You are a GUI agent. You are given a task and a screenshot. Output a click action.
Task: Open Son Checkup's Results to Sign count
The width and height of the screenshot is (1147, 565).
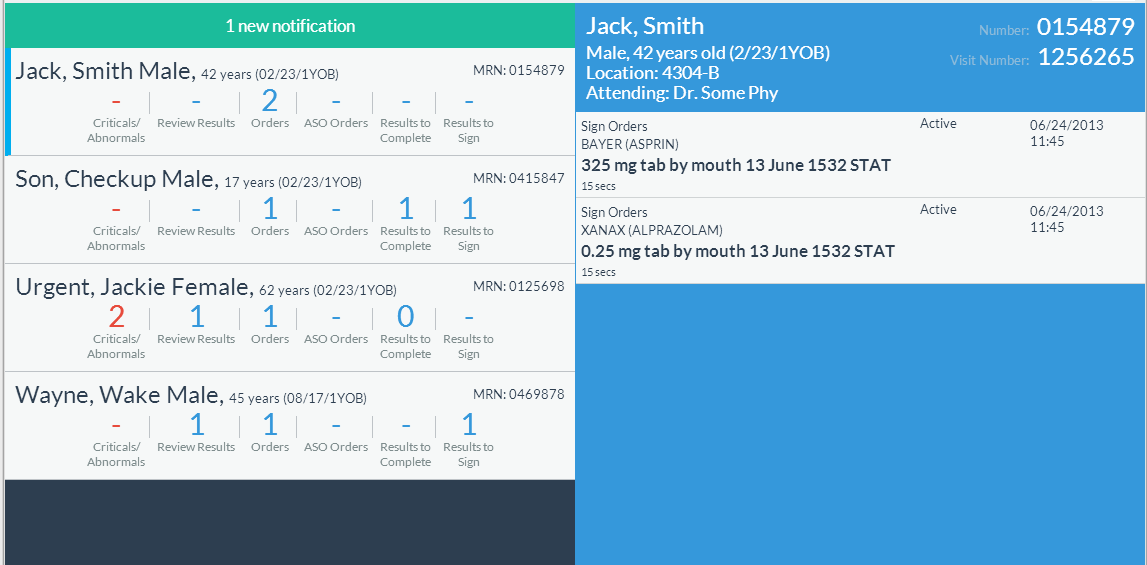(468, 209)
